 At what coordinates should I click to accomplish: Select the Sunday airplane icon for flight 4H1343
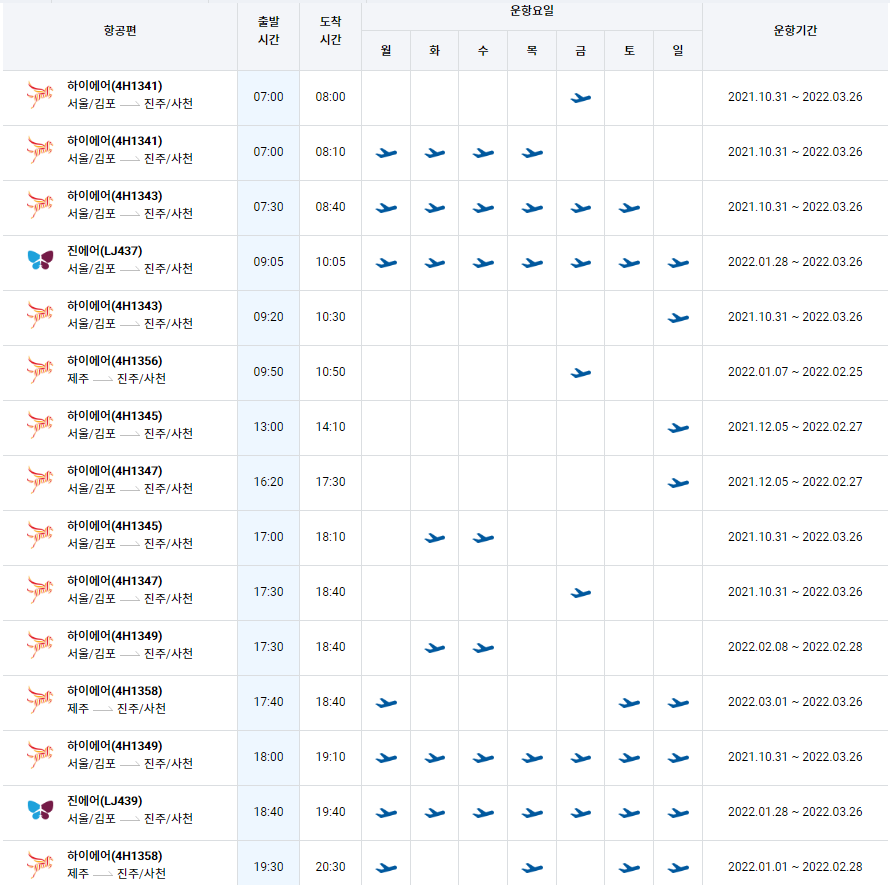pos(678,317)
